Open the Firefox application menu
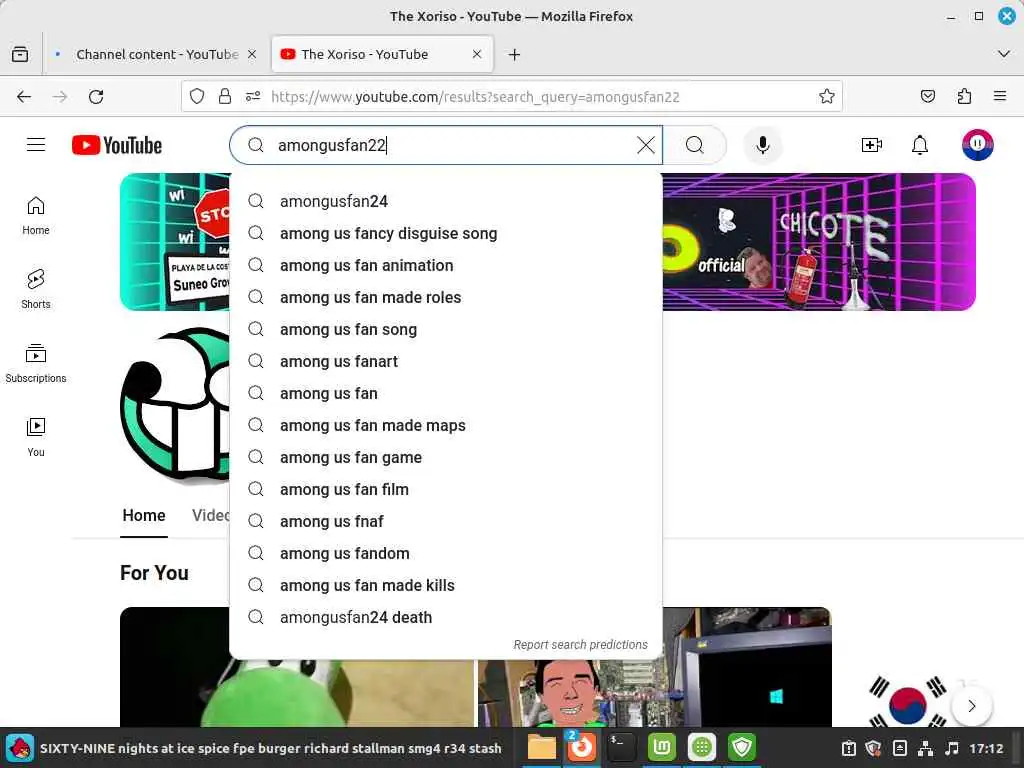Screen dimensions: 1024x768 click(x=1000, y=97)
